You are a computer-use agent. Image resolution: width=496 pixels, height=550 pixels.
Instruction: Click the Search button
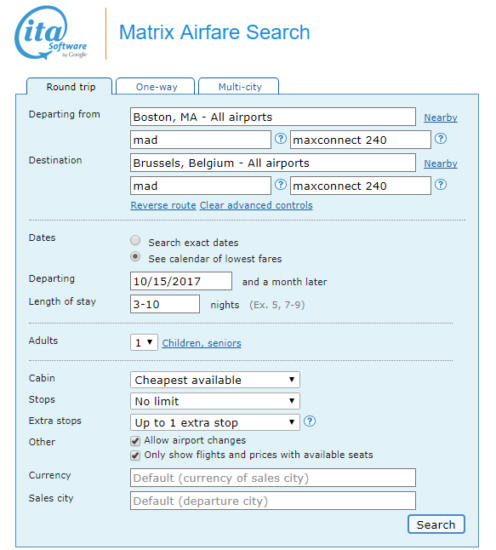[436, 524]
